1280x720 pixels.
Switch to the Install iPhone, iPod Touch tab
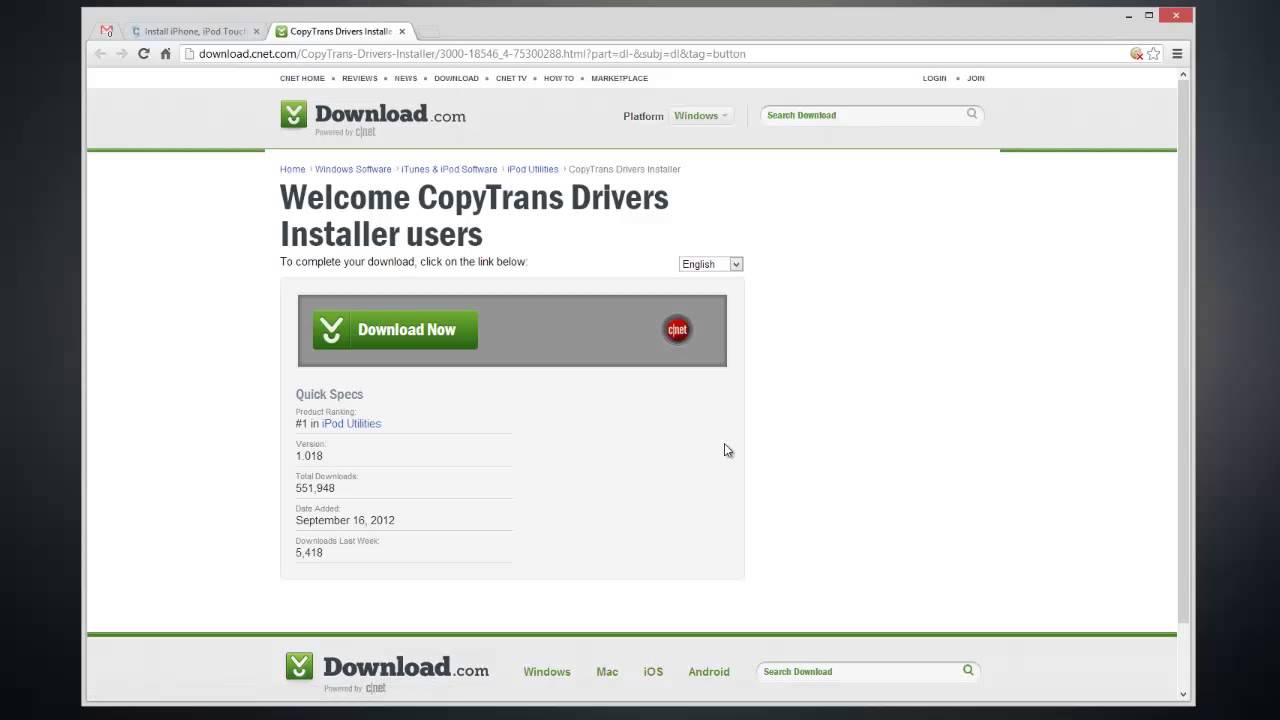[x=195, y=32]
